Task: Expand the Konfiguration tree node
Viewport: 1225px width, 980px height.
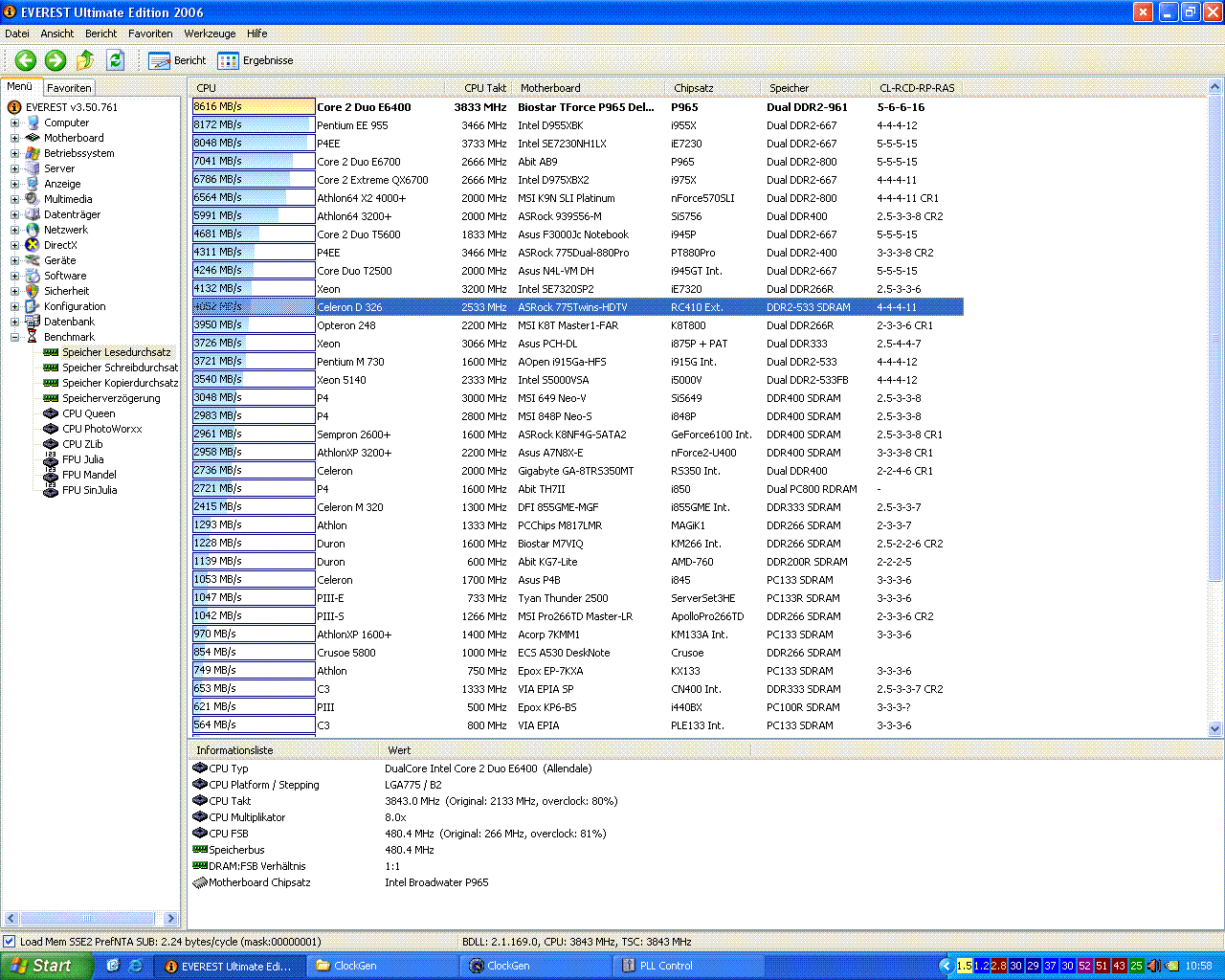Action: pos(14,306)
